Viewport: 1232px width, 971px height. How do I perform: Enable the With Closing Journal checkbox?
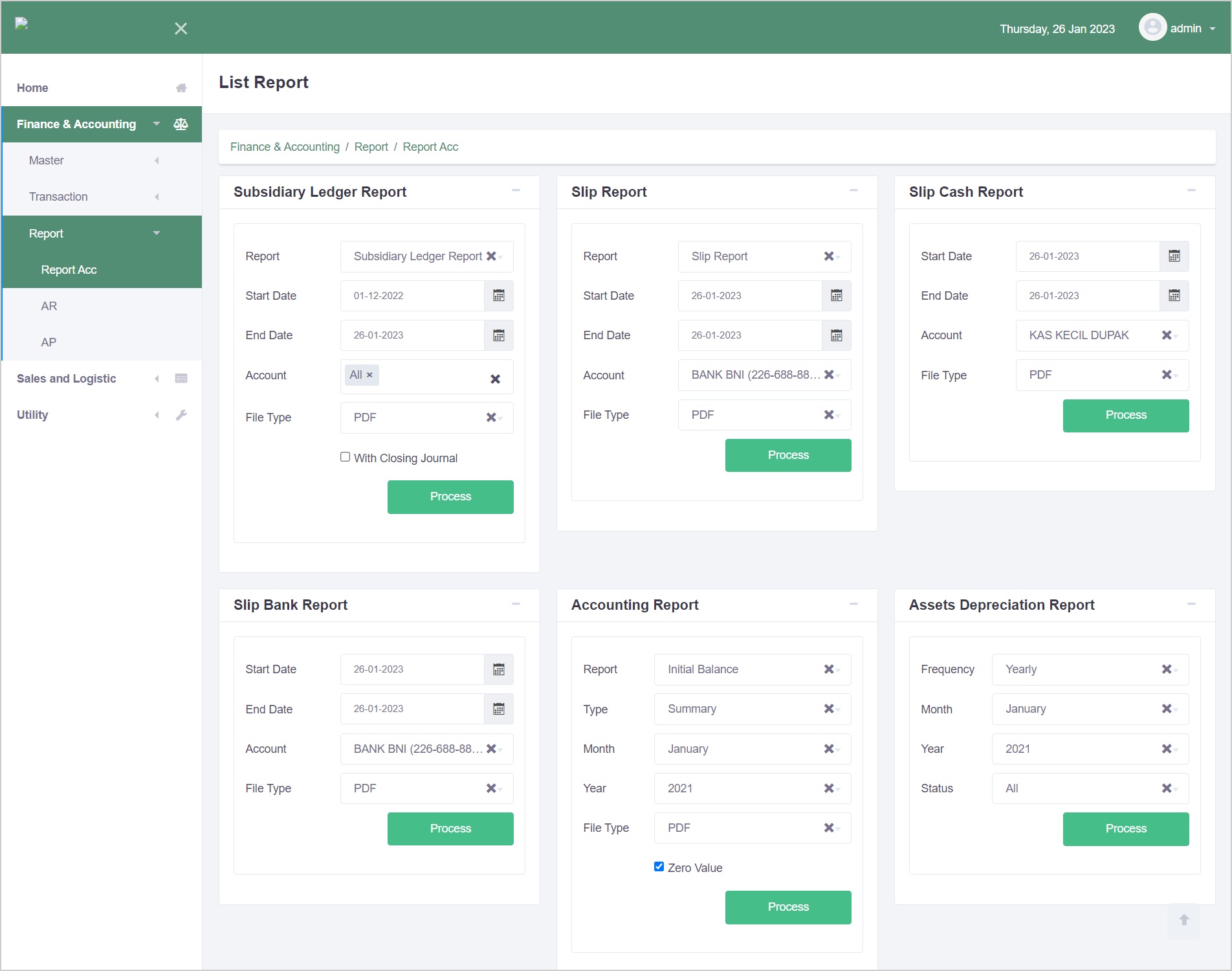click(346, 457)
